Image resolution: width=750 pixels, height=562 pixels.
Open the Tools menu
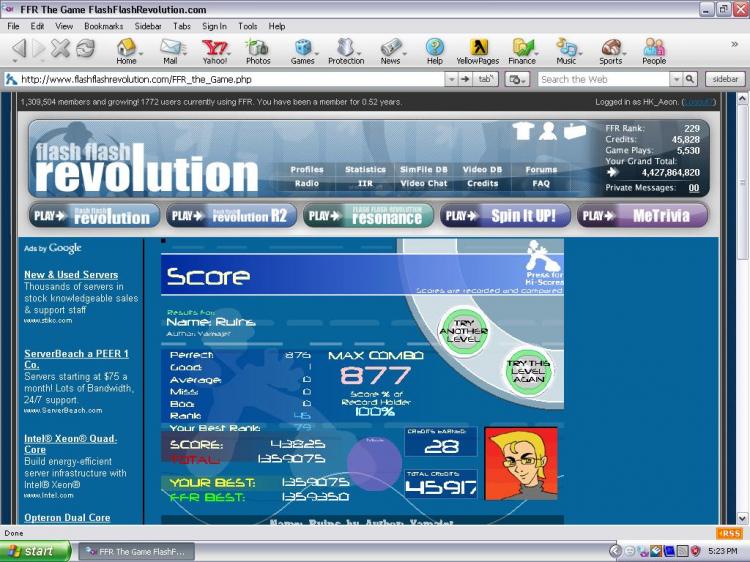pyautogui.click(x=247, y=26)
